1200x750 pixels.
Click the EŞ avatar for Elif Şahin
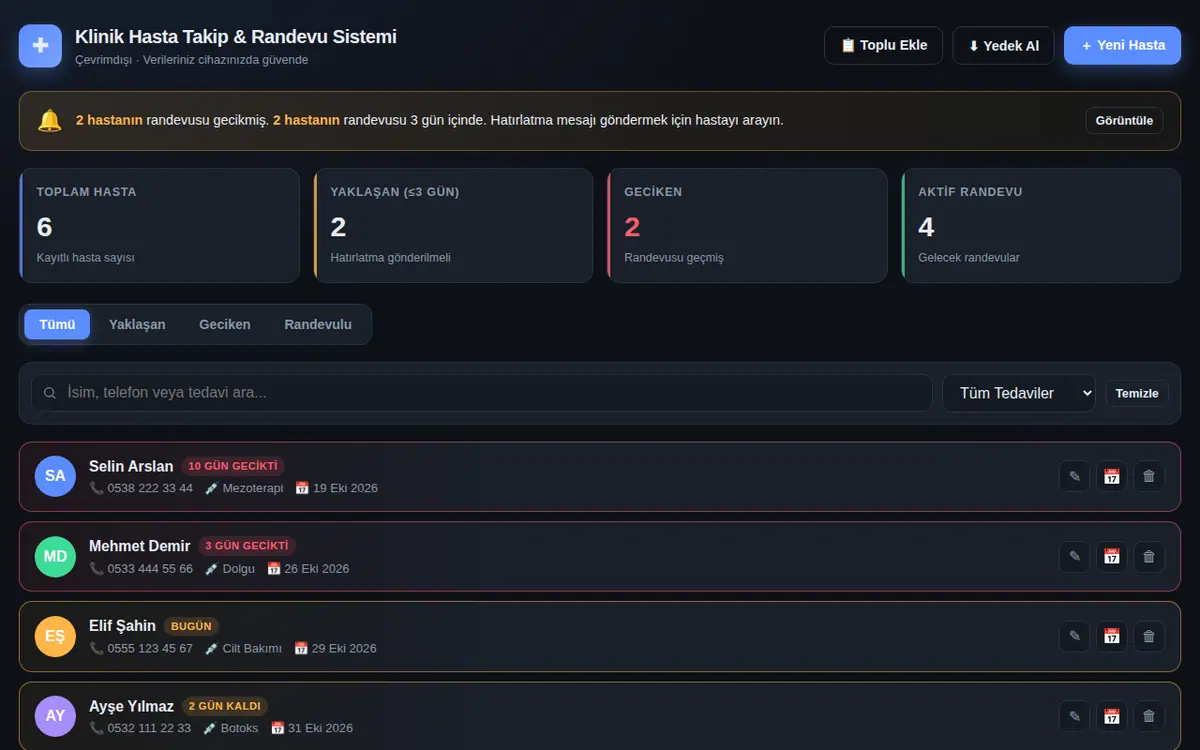[x=55, y=636]
